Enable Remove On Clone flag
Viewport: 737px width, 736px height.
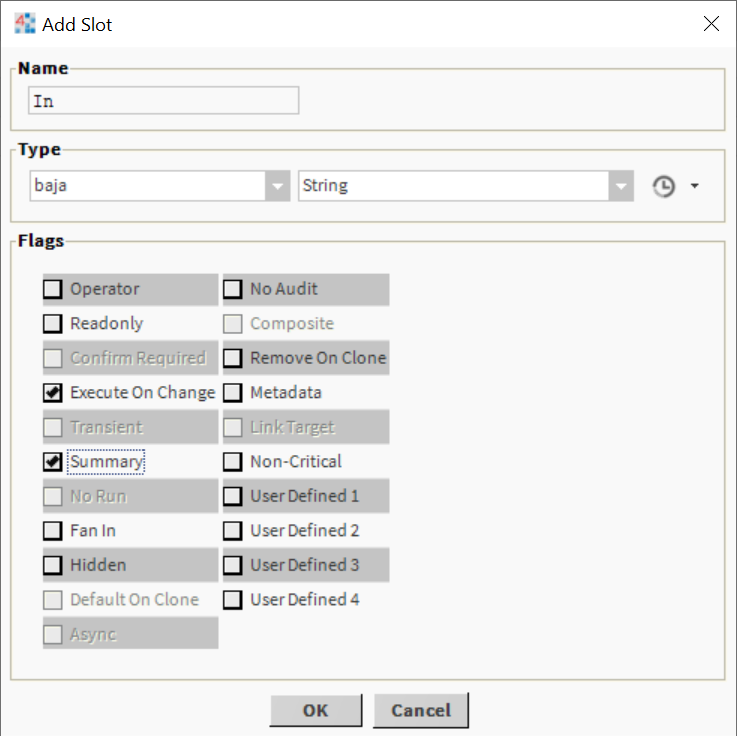point(232,358)
